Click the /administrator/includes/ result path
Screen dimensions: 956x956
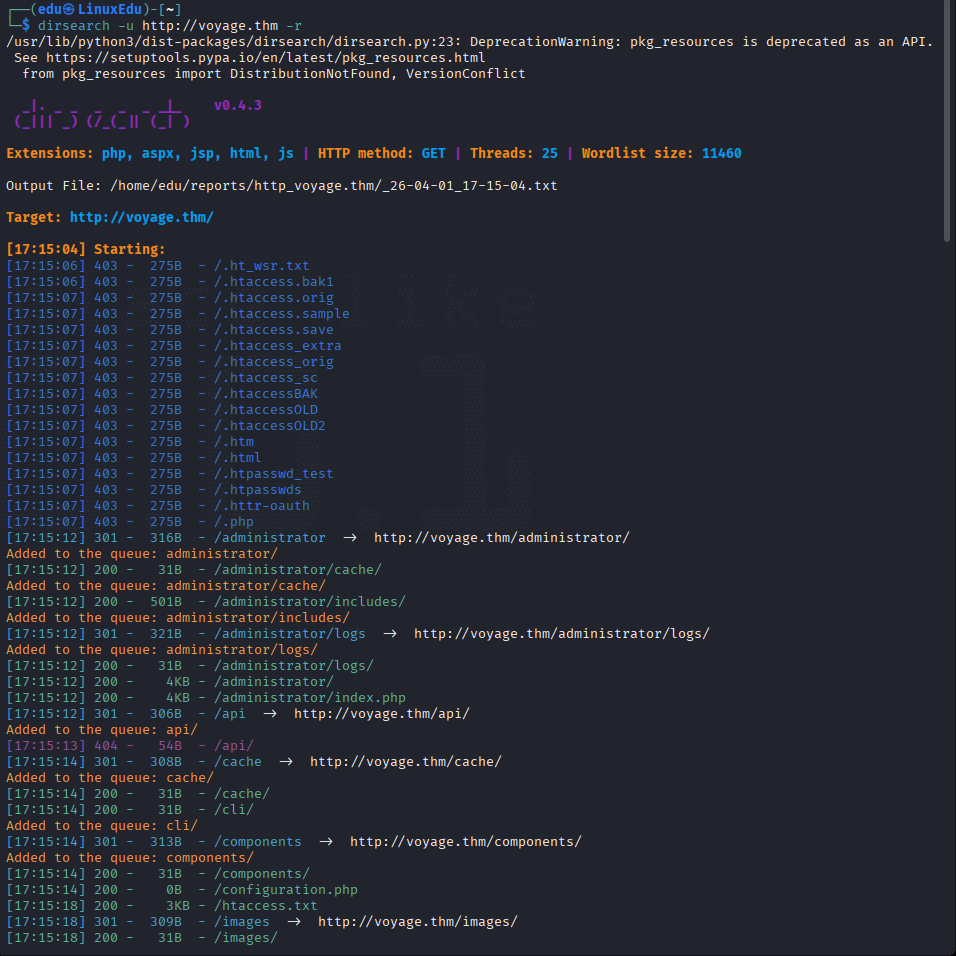(x=310, y=602)
